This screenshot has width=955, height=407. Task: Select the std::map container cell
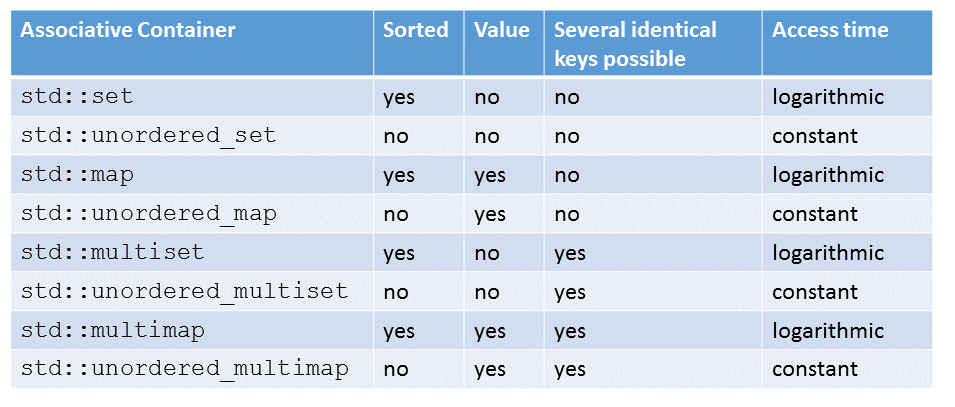pyautogui.click(x=77, y=175)
